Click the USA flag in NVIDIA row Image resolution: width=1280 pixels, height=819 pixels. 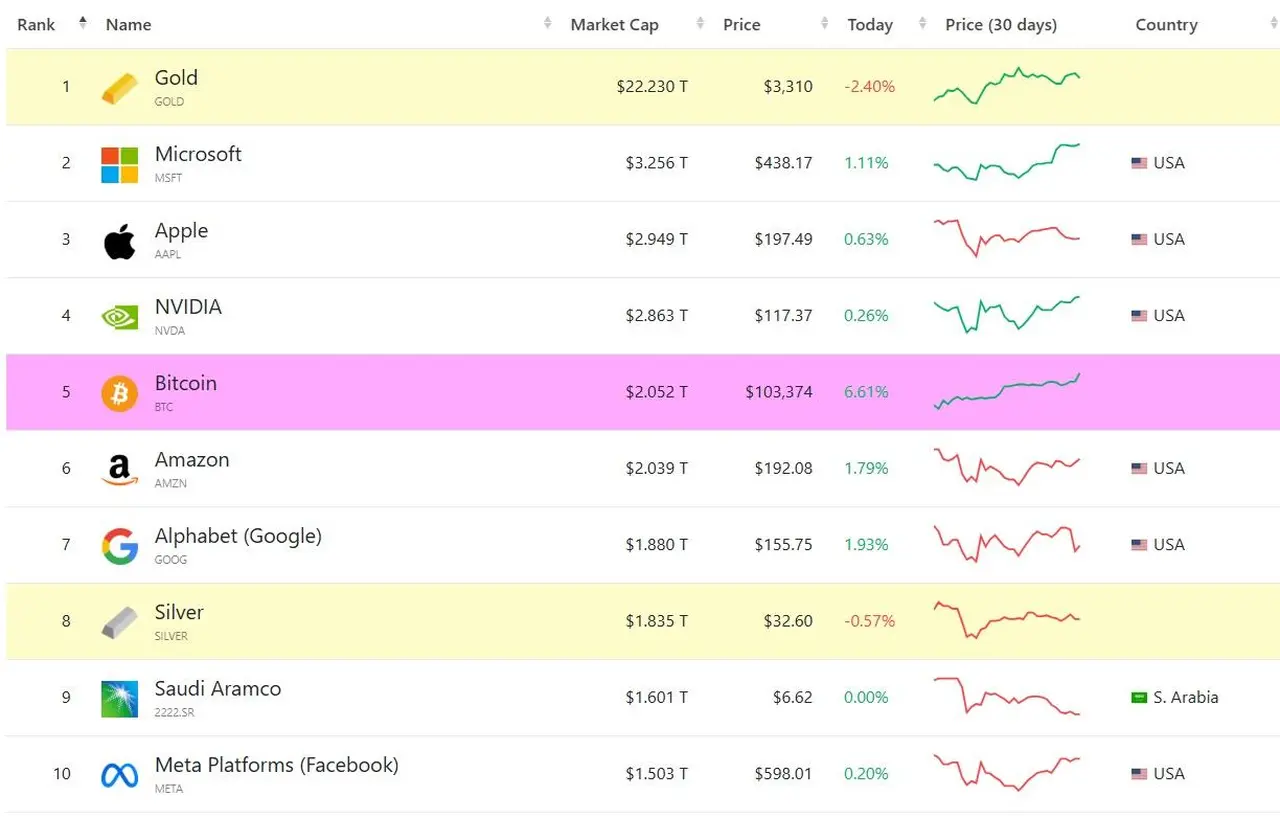coord(1139,316)
